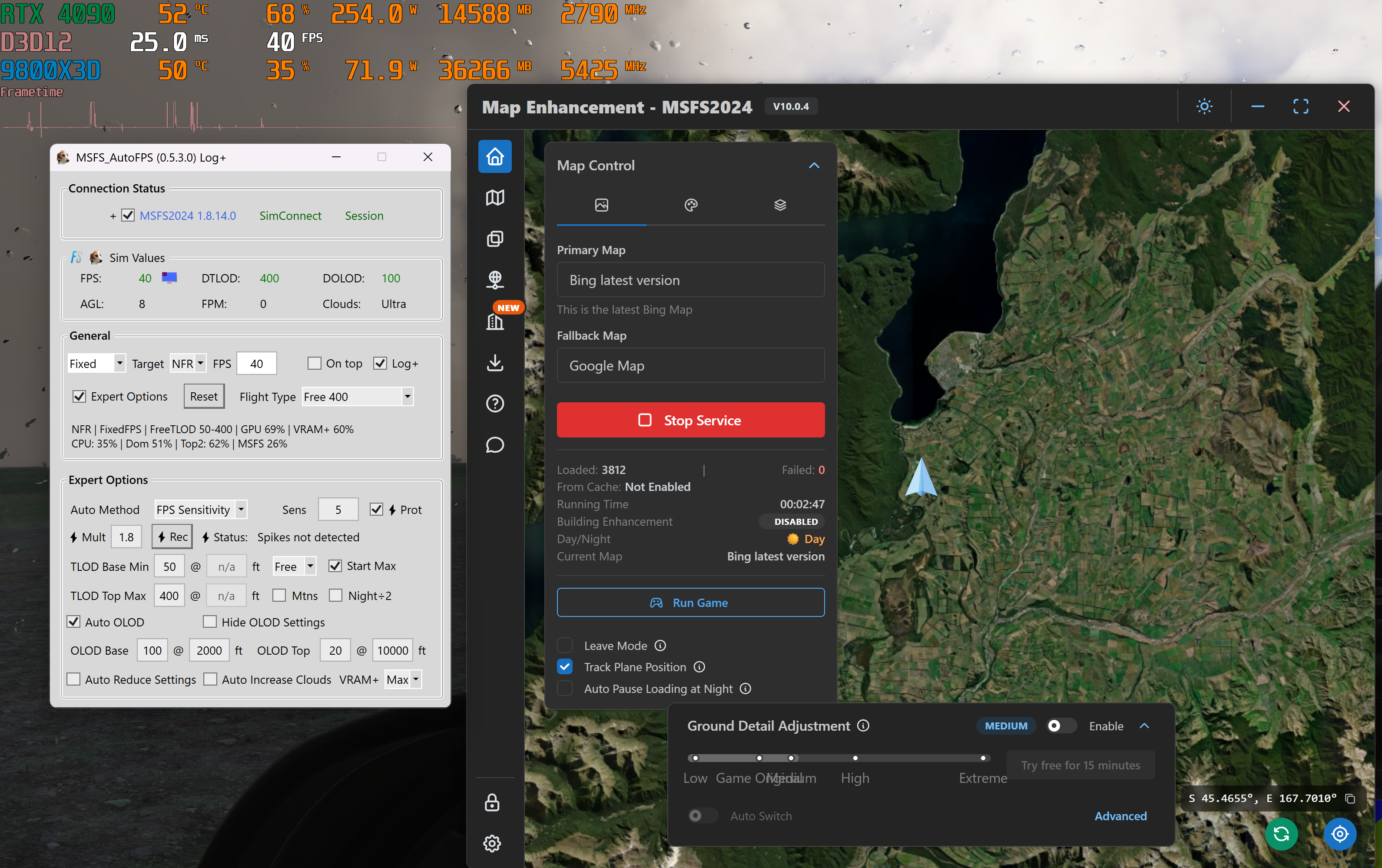Open the Target NFR dropdown
The width and height of the screenshot is (1382, 868).
188,363
